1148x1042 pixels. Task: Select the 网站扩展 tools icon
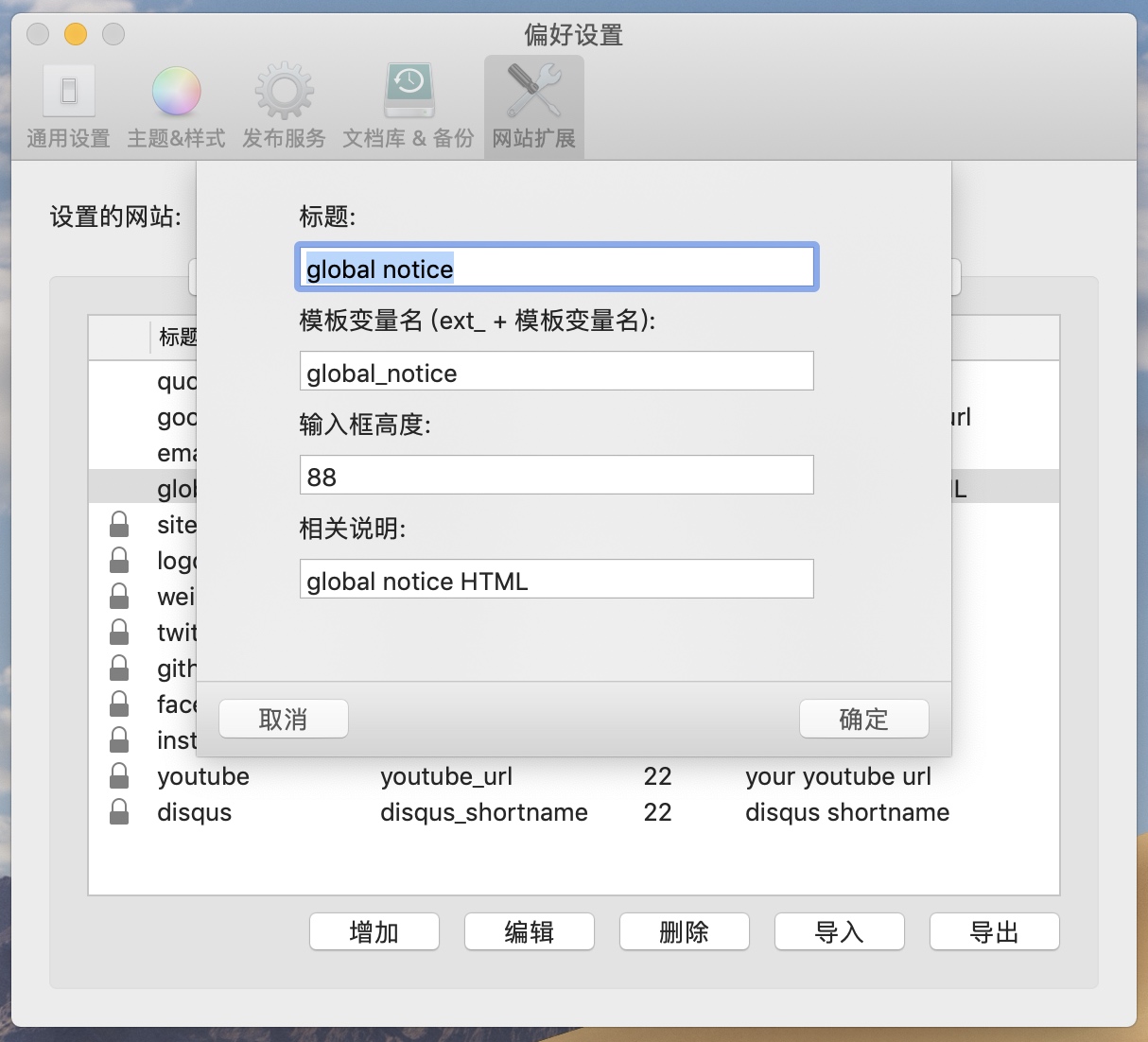click(534, 93)
